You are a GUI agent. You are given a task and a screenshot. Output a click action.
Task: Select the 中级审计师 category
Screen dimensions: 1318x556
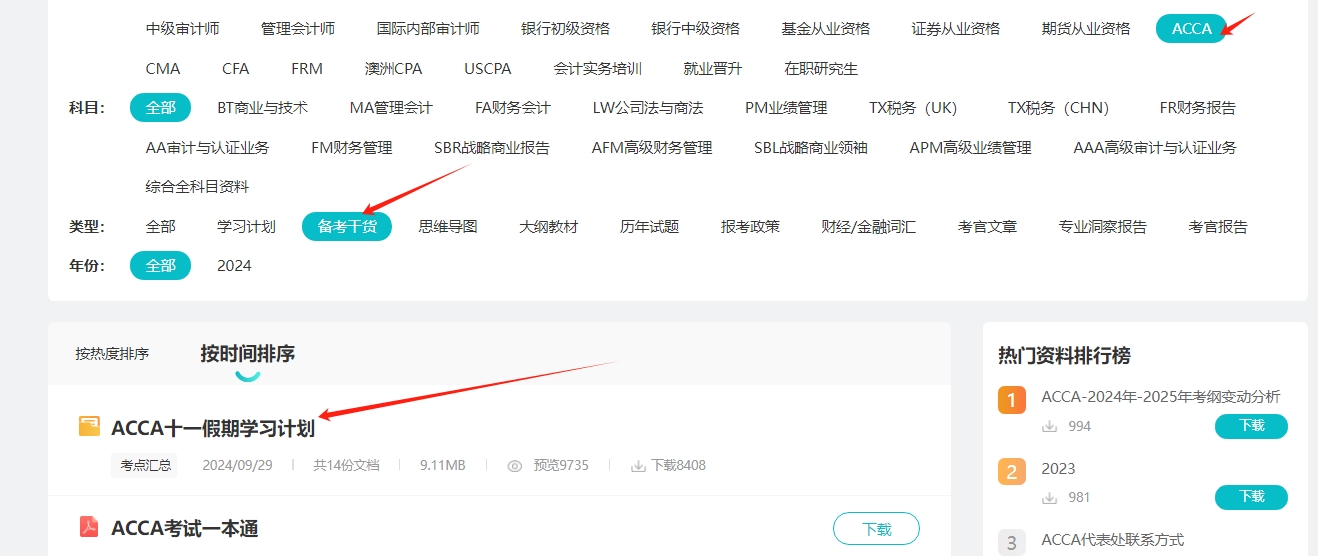(182, 29)
